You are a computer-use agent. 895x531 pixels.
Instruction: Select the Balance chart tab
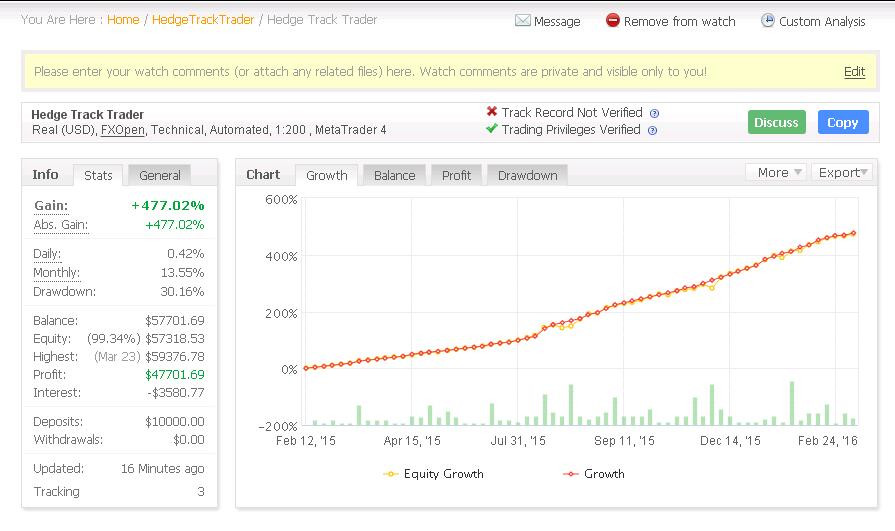394,175
